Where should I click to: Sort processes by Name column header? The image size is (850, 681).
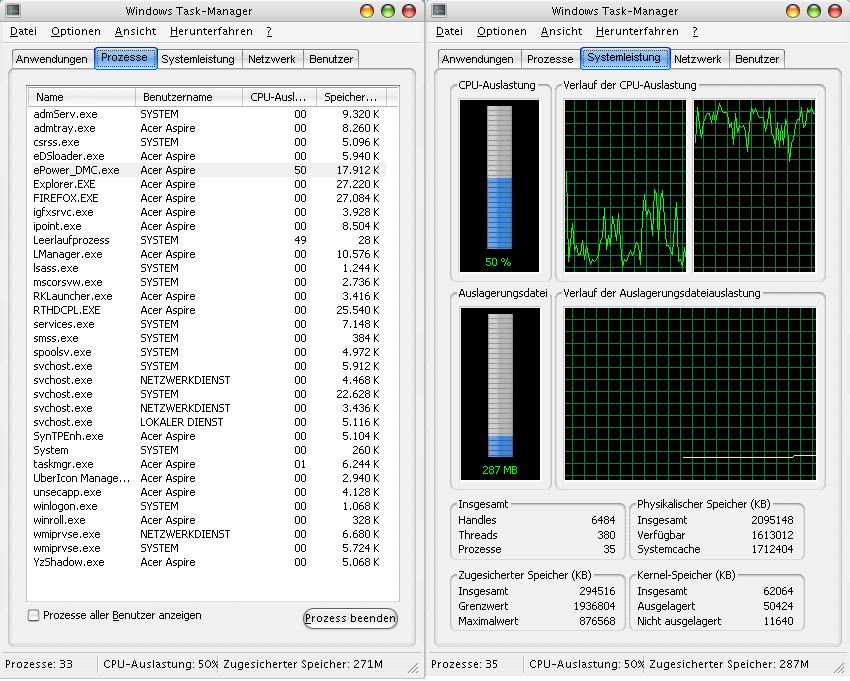[81, 97]
